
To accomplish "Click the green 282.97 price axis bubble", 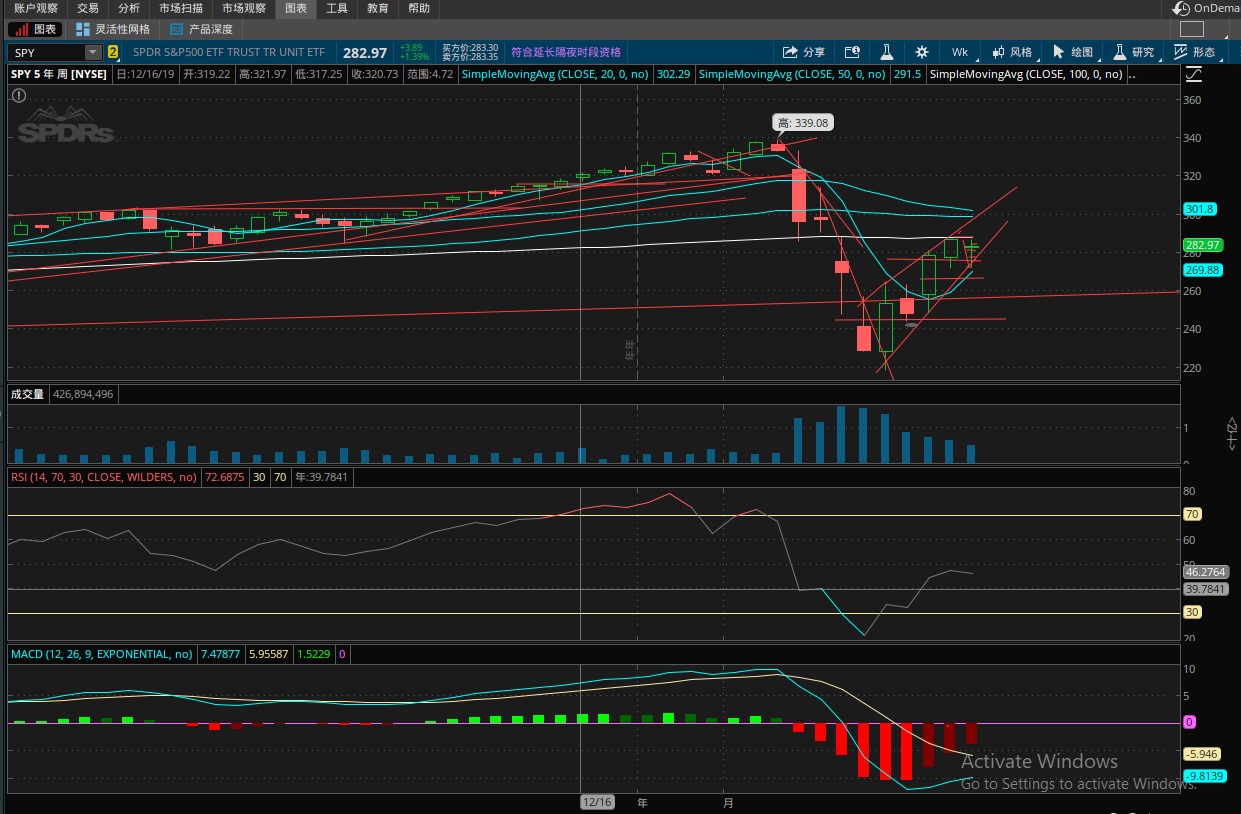I will (x=1202, y=245).
